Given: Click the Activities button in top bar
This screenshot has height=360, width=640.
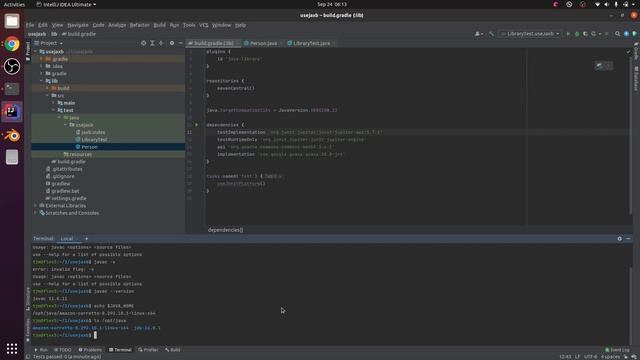Looking at the screenshot, I should [x=14, y=4].
